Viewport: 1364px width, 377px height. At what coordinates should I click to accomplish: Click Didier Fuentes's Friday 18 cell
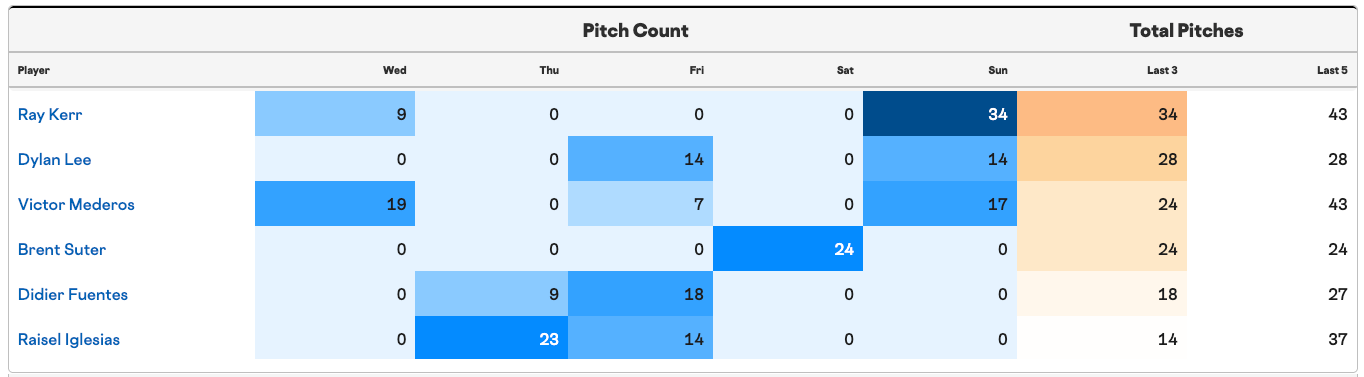click(x=640, y=294)
